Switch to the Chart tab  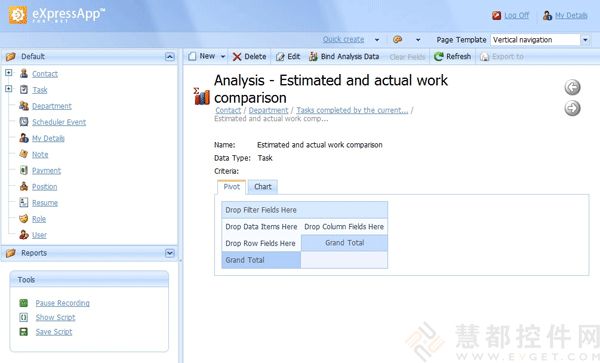point(263,187)
